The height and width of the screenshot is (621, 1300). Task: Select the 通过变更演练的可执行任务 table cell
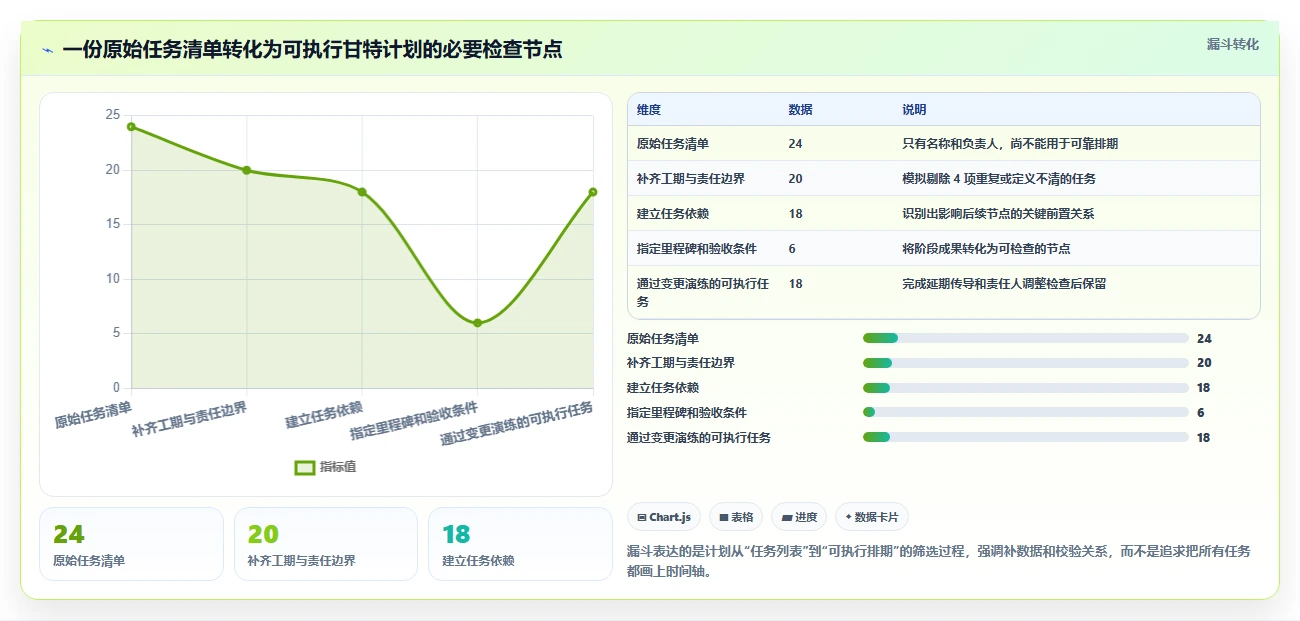(703, 292)
